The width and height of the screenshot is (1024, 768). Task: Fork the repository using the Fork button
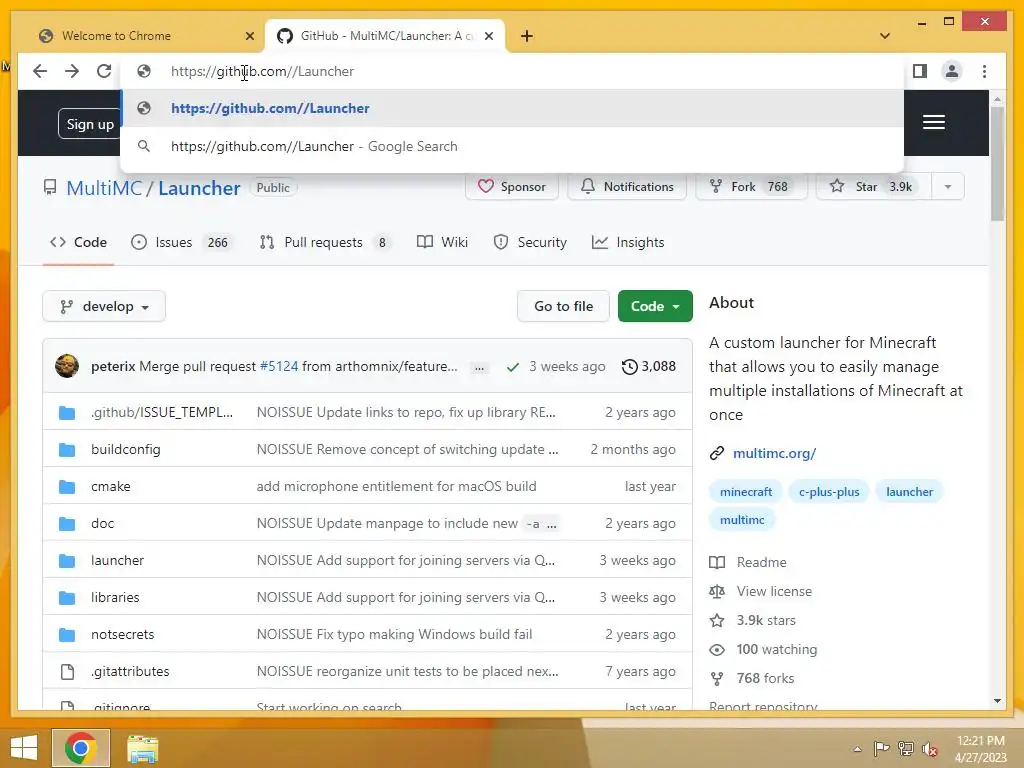pyautogui.click(x=751, y=187)
